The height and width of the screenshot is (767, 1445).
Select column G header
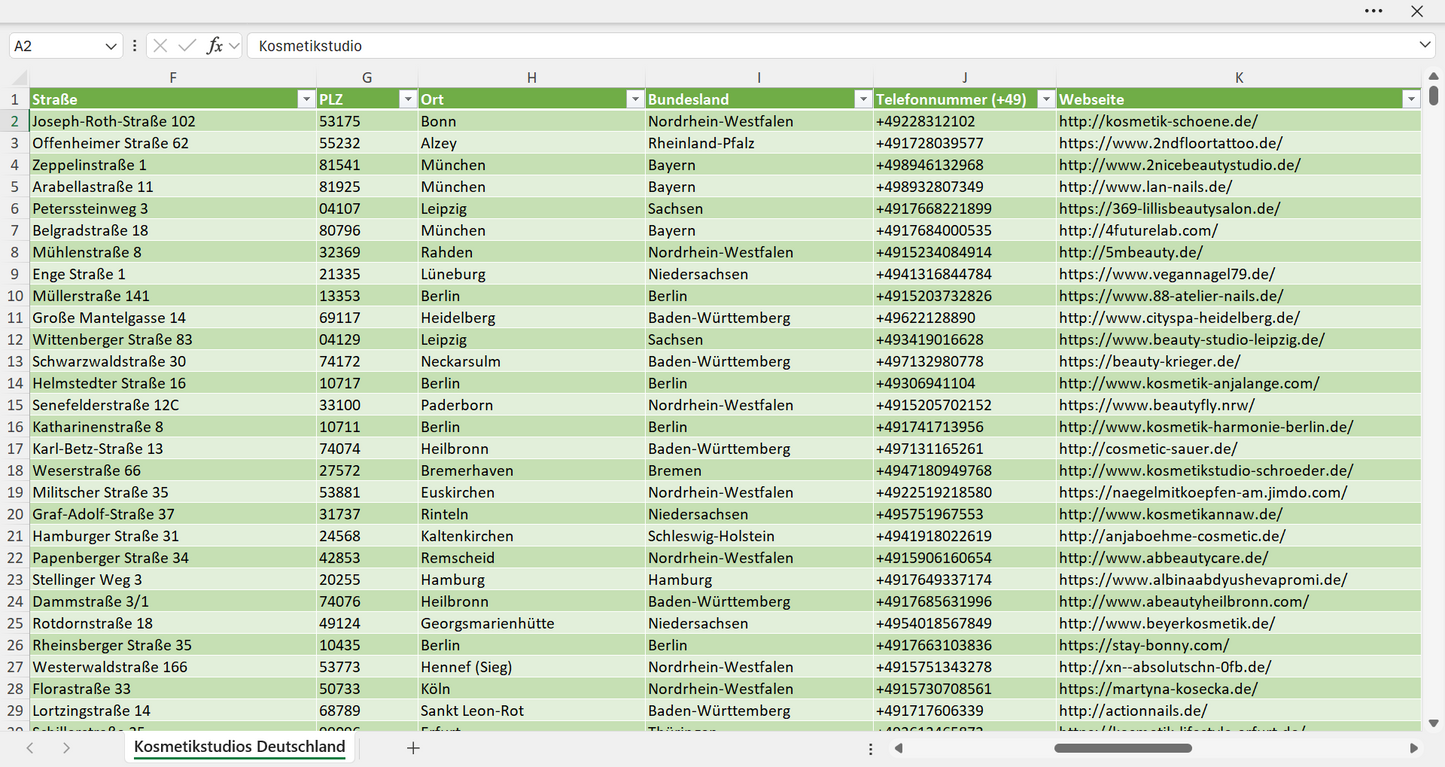pos(367,77)
